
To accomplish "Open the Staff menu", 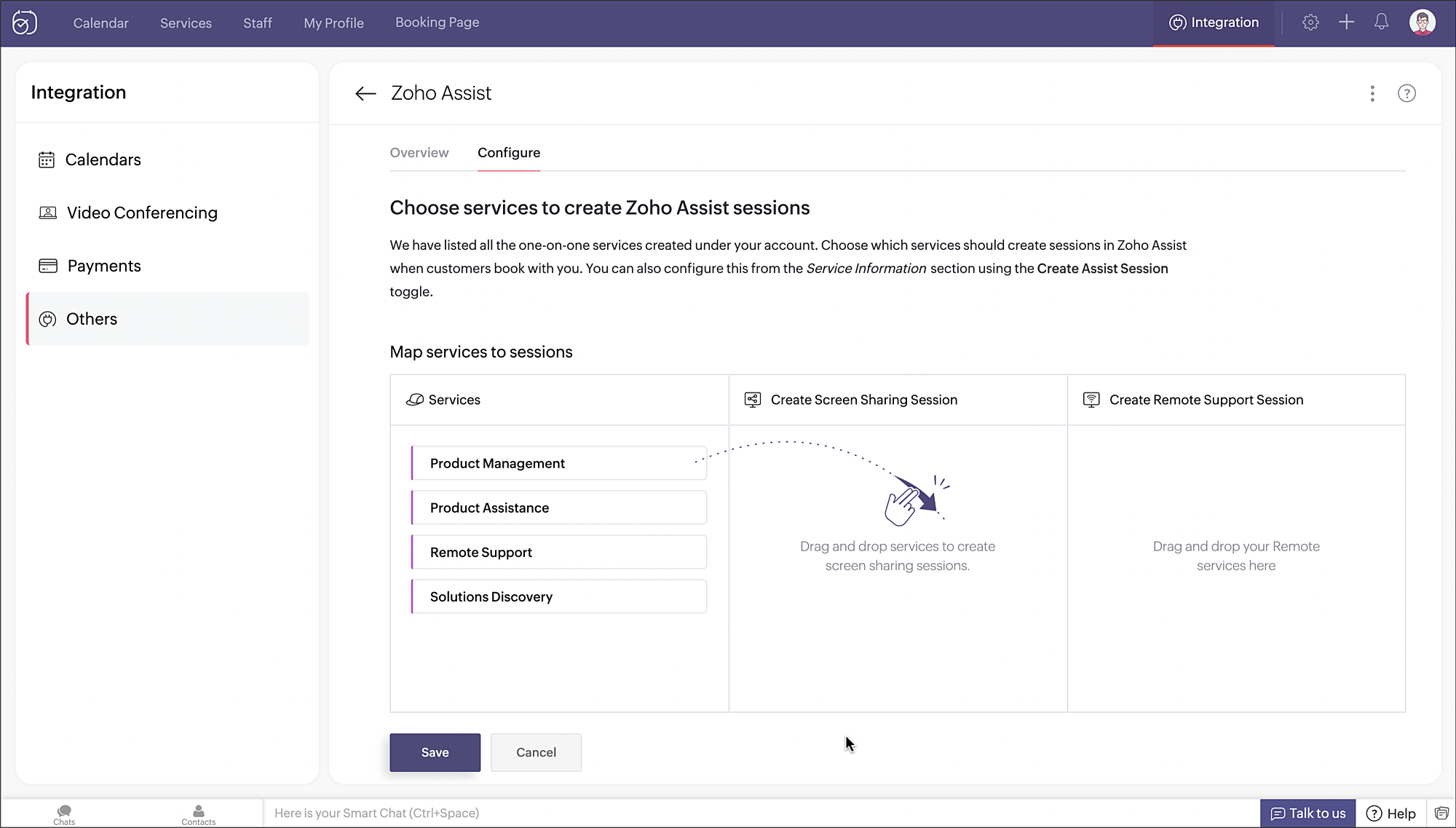I will [258, 23].
